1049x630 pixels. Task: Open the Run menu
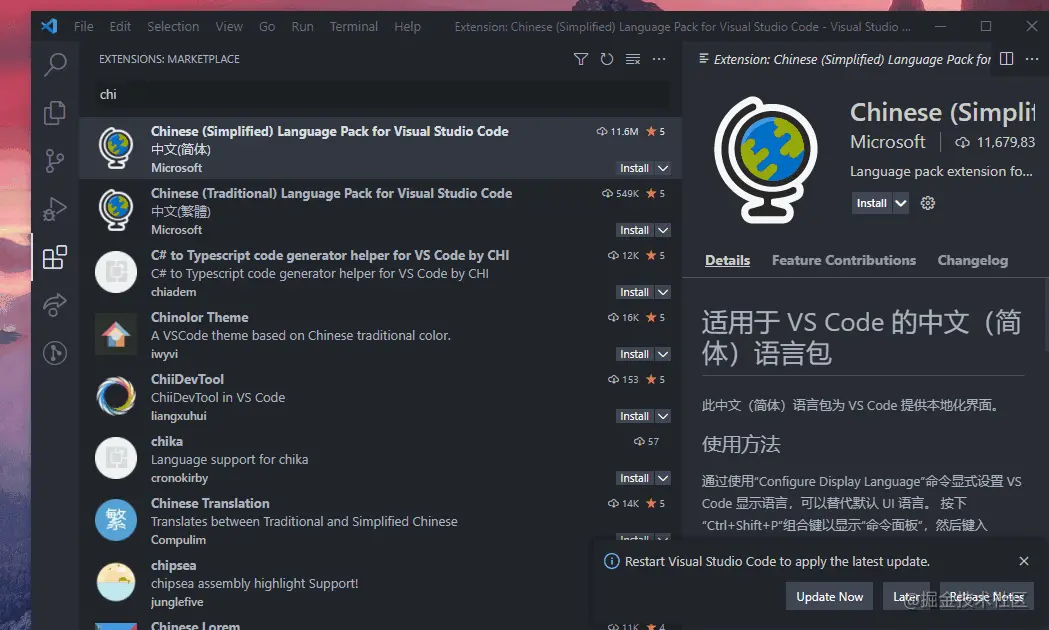pos(302,26)
